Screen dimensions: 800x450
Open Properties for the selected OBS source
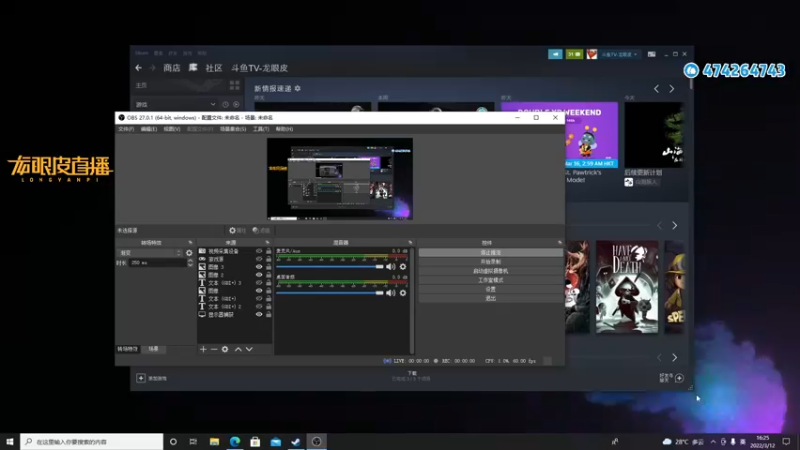pyautogui.click(x=237, y=231)
